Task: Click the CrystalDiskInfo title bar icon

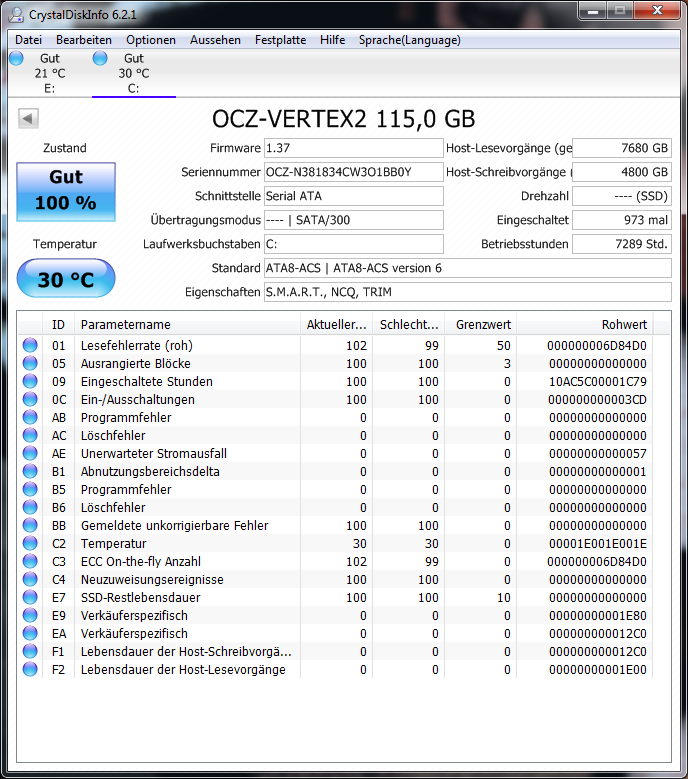Action: (x=16, y=14)
